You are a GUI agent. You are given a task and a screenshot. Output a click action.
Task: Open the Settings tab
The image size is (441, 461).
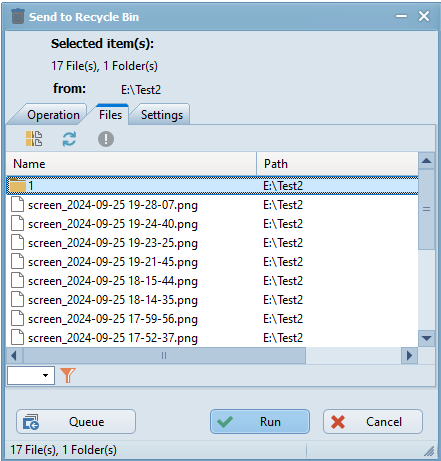[162, 115]
